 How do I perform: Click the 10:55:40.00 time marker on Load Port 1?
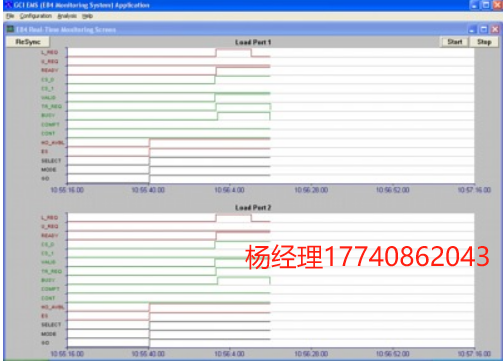pos(148,190)
